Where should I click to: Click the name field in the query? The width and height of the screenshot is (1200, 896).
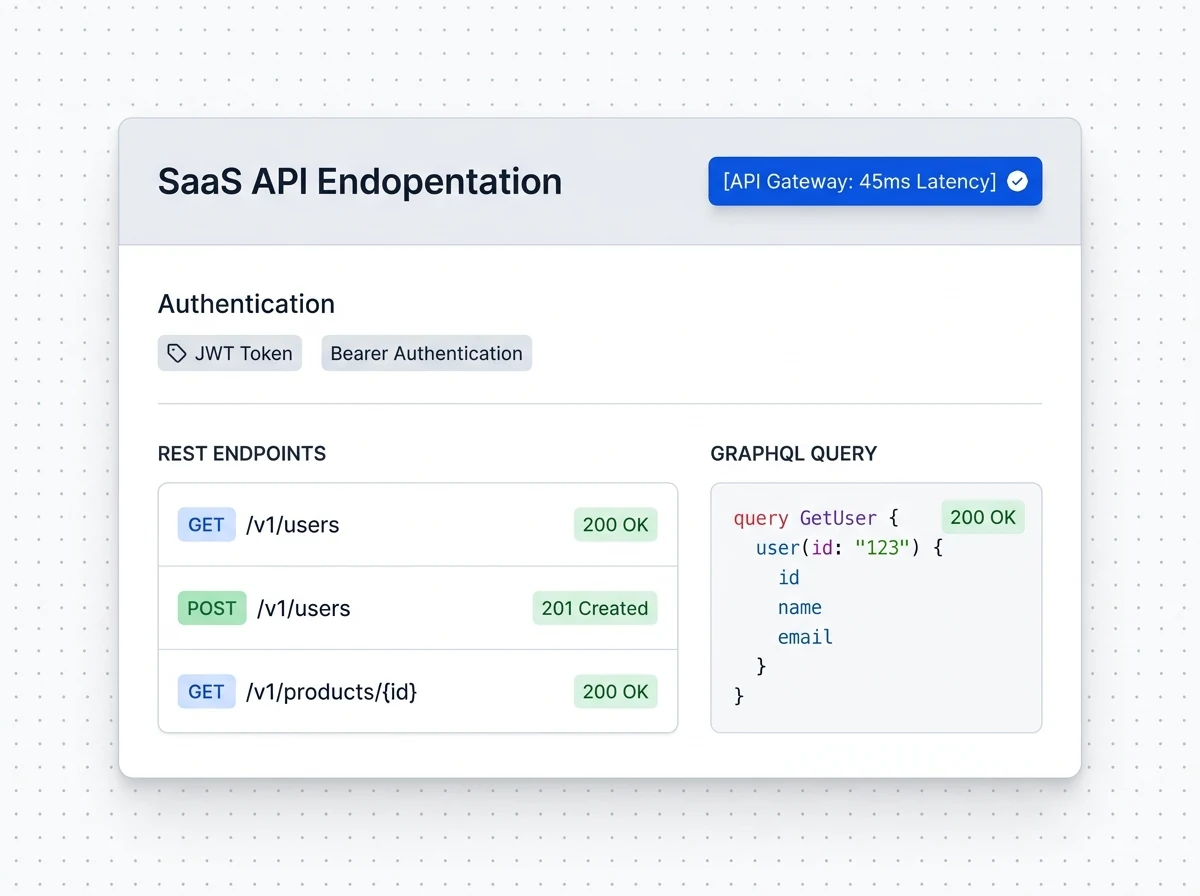tap(800, 607)
